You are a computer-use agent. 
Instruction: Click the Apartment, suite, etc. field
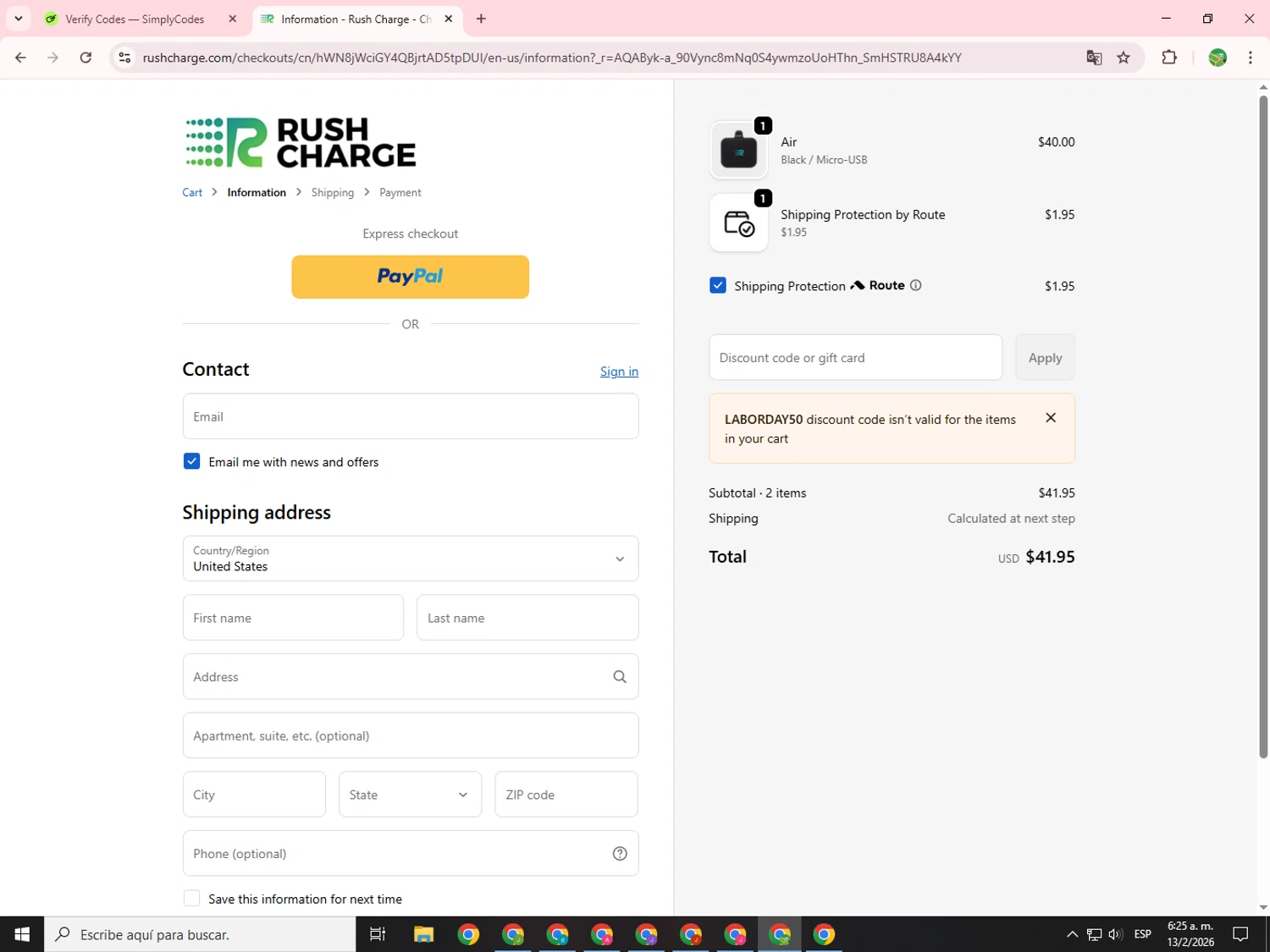tap(411, 735)
